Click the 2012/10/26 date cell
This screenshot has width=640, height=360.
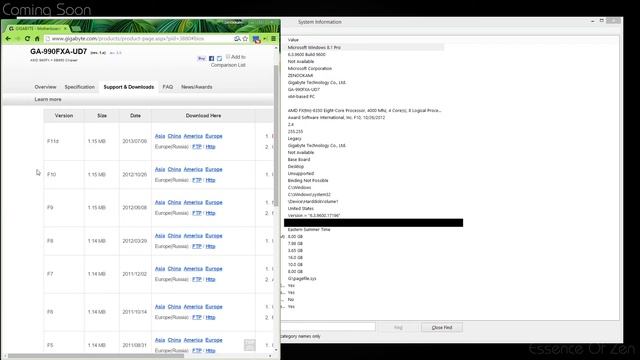(134, 174)
